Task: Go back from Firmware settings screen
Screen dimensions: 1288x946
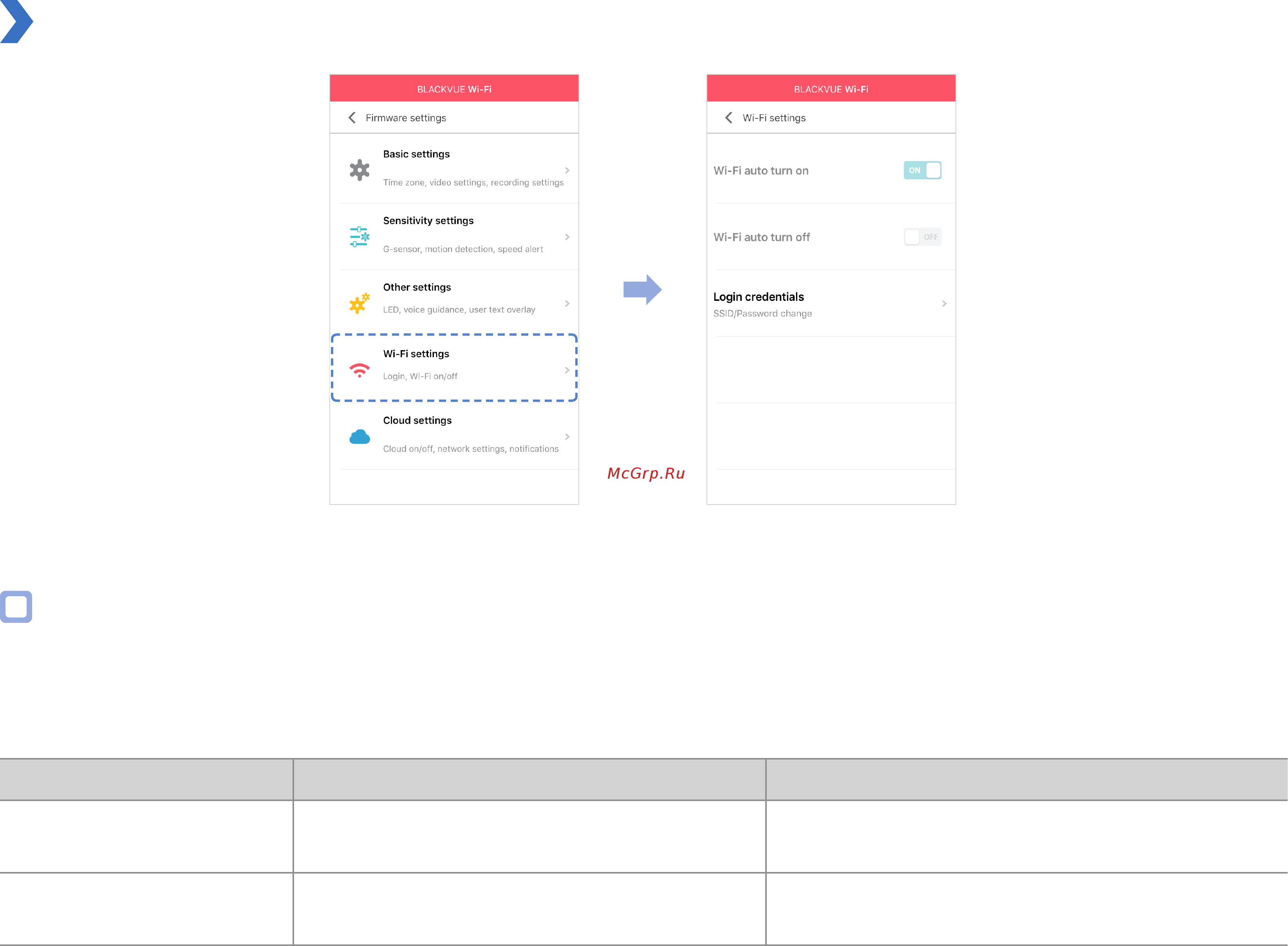Action: pos(352,118)
